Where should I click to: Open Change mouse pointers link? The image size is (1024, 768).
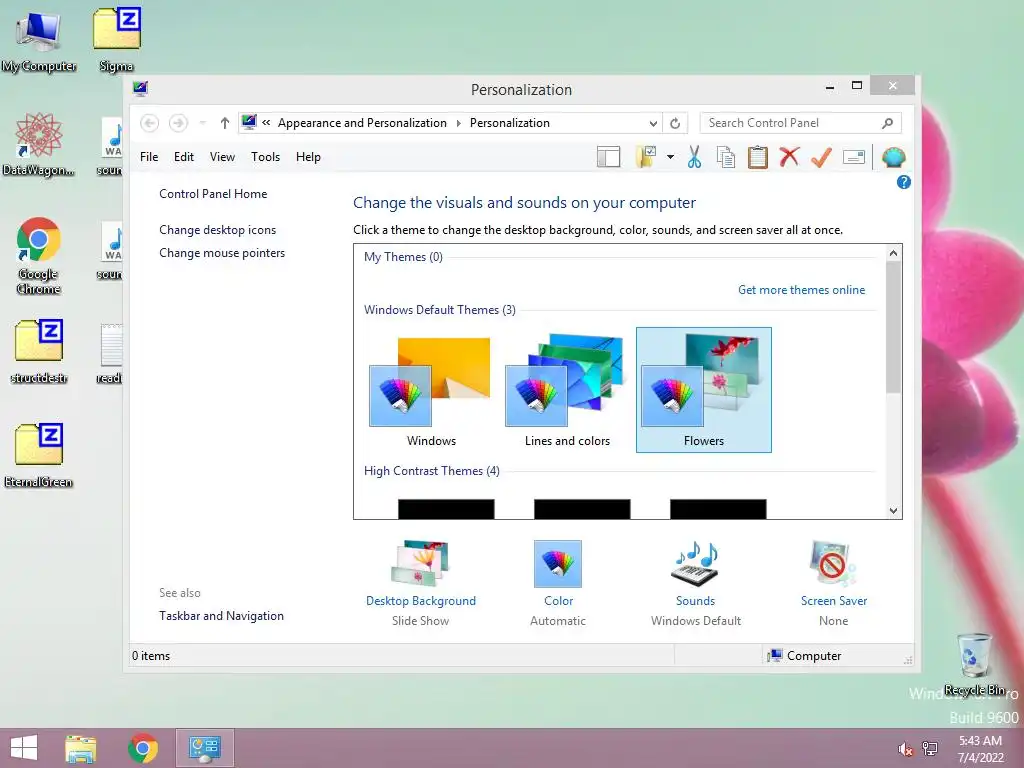[x=222, y=253]
